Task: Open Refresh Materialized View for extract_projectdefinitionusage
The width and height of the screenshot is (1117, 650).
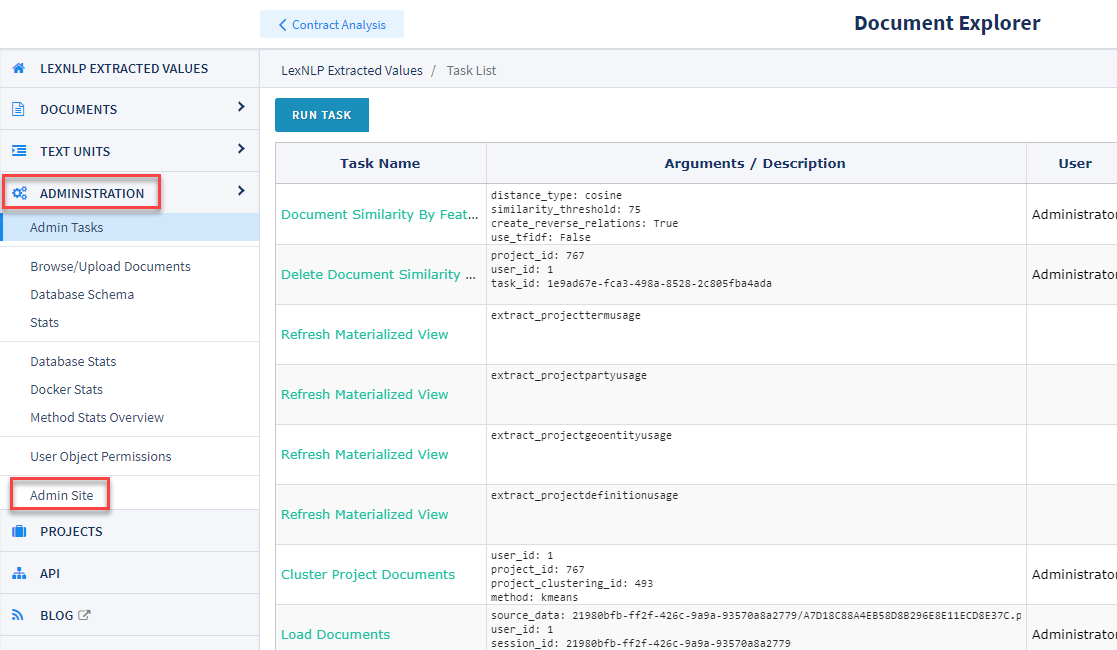Action: point(364,514)
